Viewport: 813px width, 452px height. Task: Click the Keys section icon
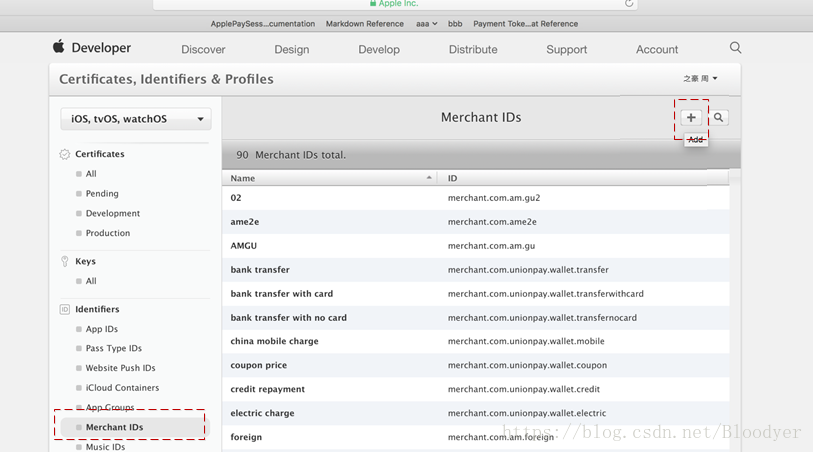(65, 261)
